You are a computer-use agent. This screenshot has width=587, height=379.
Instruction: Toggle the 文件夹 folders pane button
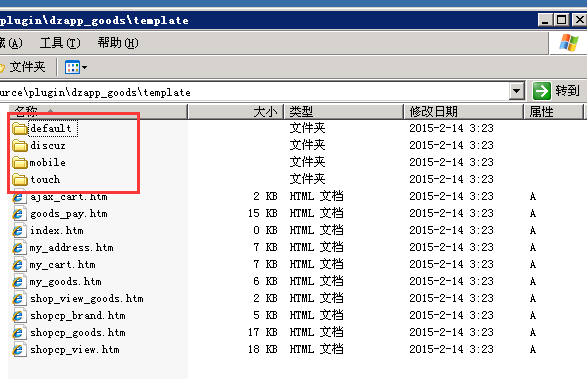click(x=23, y=67)
